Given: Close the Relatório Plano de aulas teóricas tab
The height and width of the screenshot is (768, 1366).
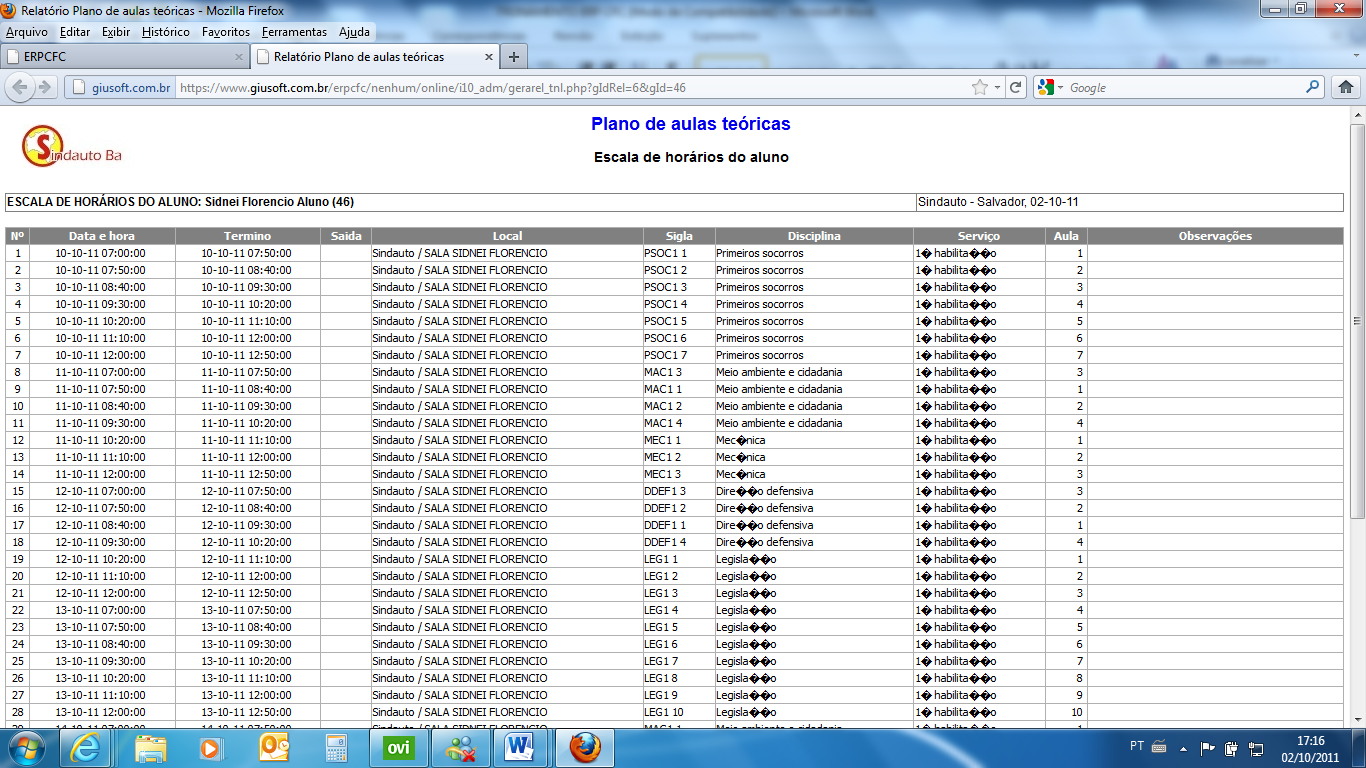Looking at the screenshot, I should pyautogui.click(x=489, y=57).
